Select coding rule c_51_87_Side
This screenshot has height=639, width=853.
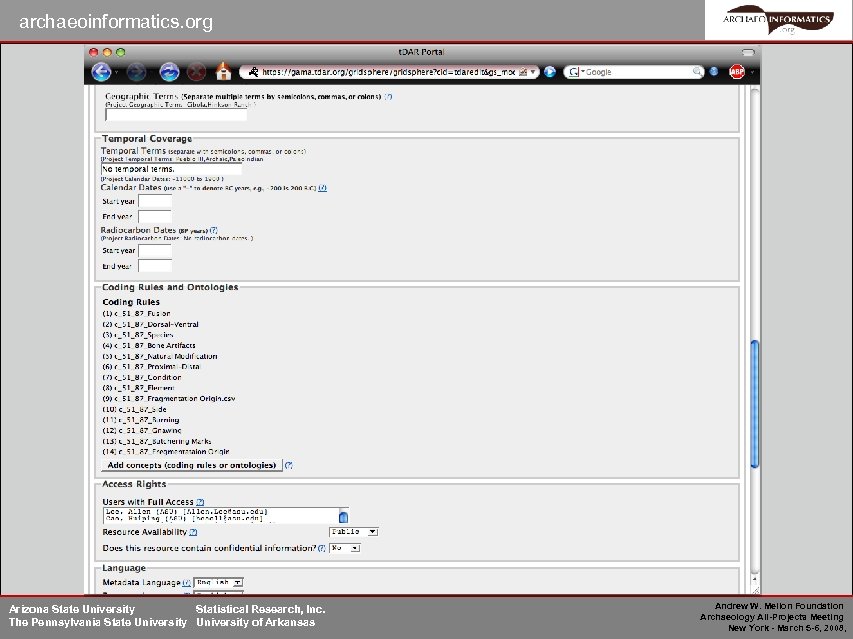(134, 409)
